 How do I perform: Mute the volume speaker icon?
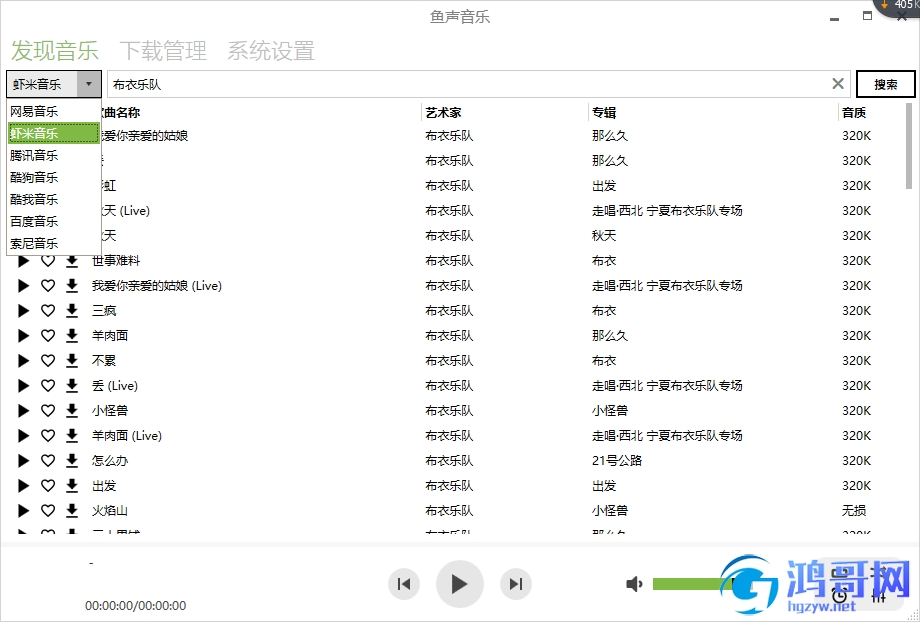click(x=634, y=584)
